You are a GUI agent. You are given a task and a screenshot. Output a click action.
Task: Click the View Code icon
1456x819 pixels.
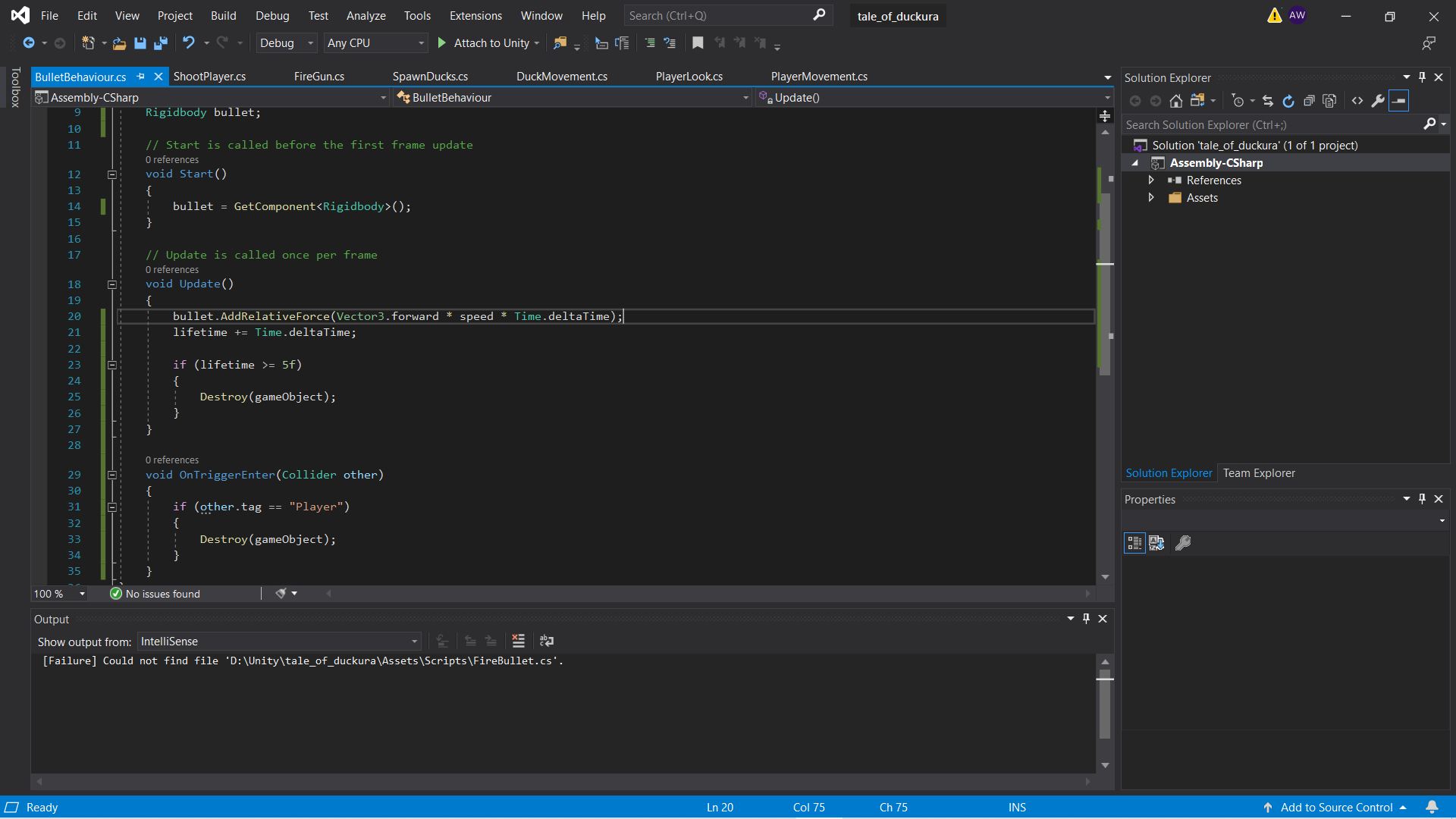[x=1357, y=101]
